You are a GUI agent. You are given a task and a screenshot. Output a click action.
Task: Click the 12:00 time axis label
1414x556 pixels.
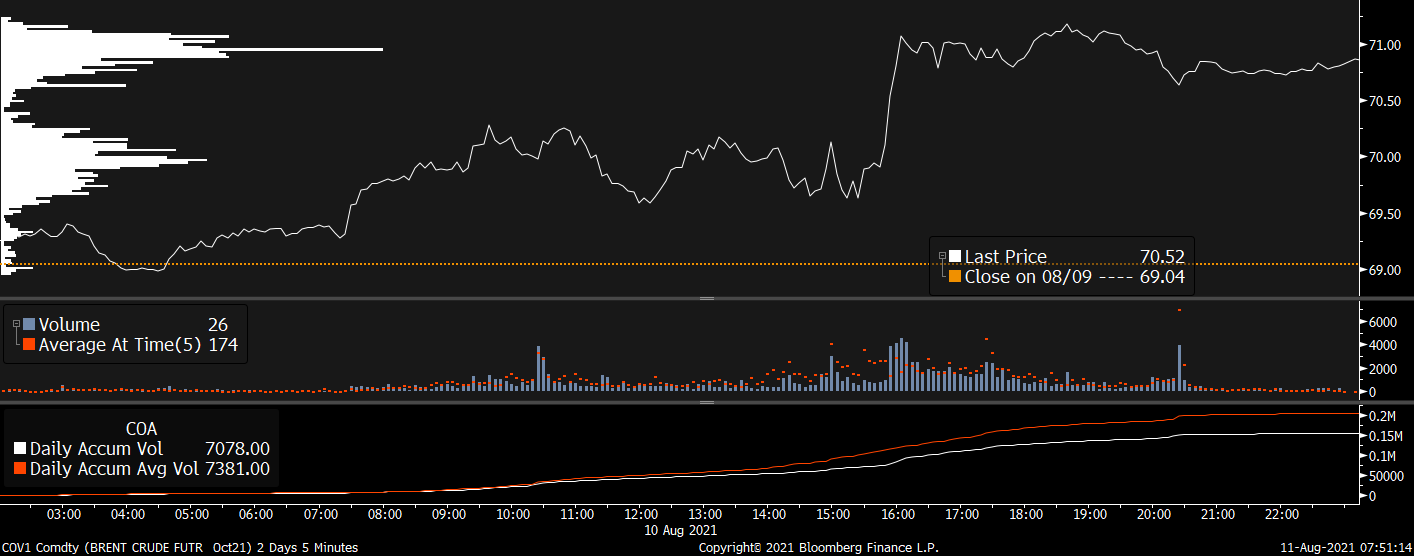pyautogui.click(x=641, y=514)
